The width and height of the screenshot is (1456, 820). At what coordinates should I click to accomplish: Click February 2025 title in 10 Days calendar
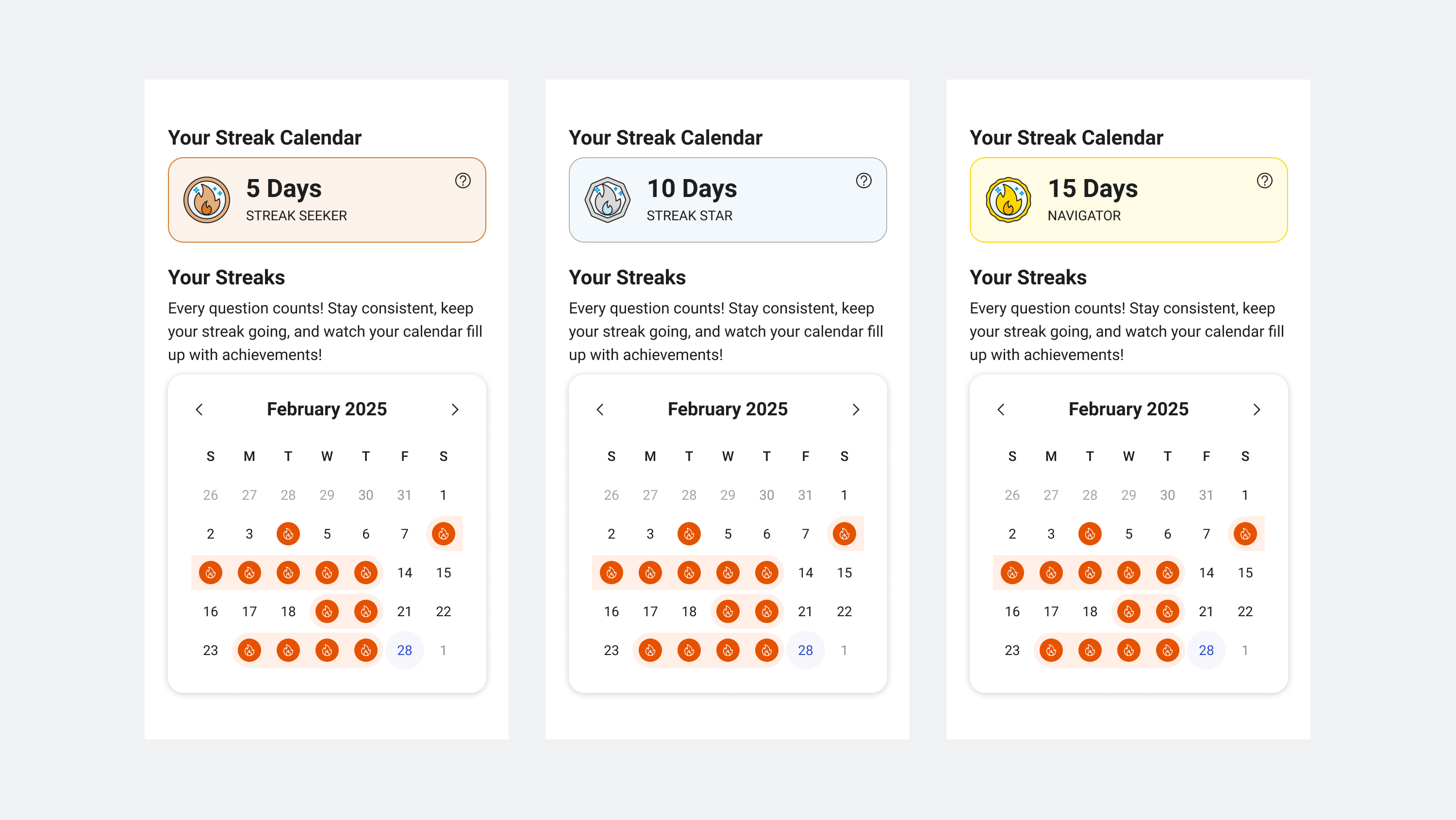tap(728, 409)
